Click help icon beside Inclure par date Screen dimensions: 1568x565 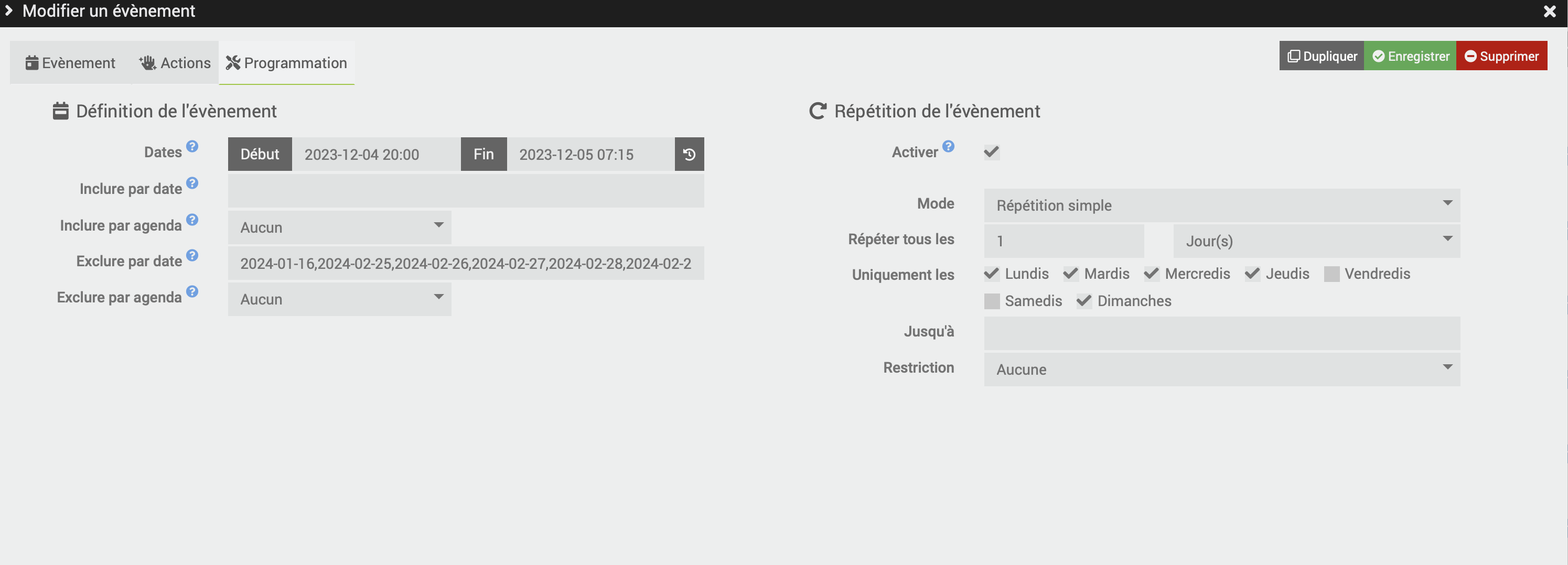point(192,183)
